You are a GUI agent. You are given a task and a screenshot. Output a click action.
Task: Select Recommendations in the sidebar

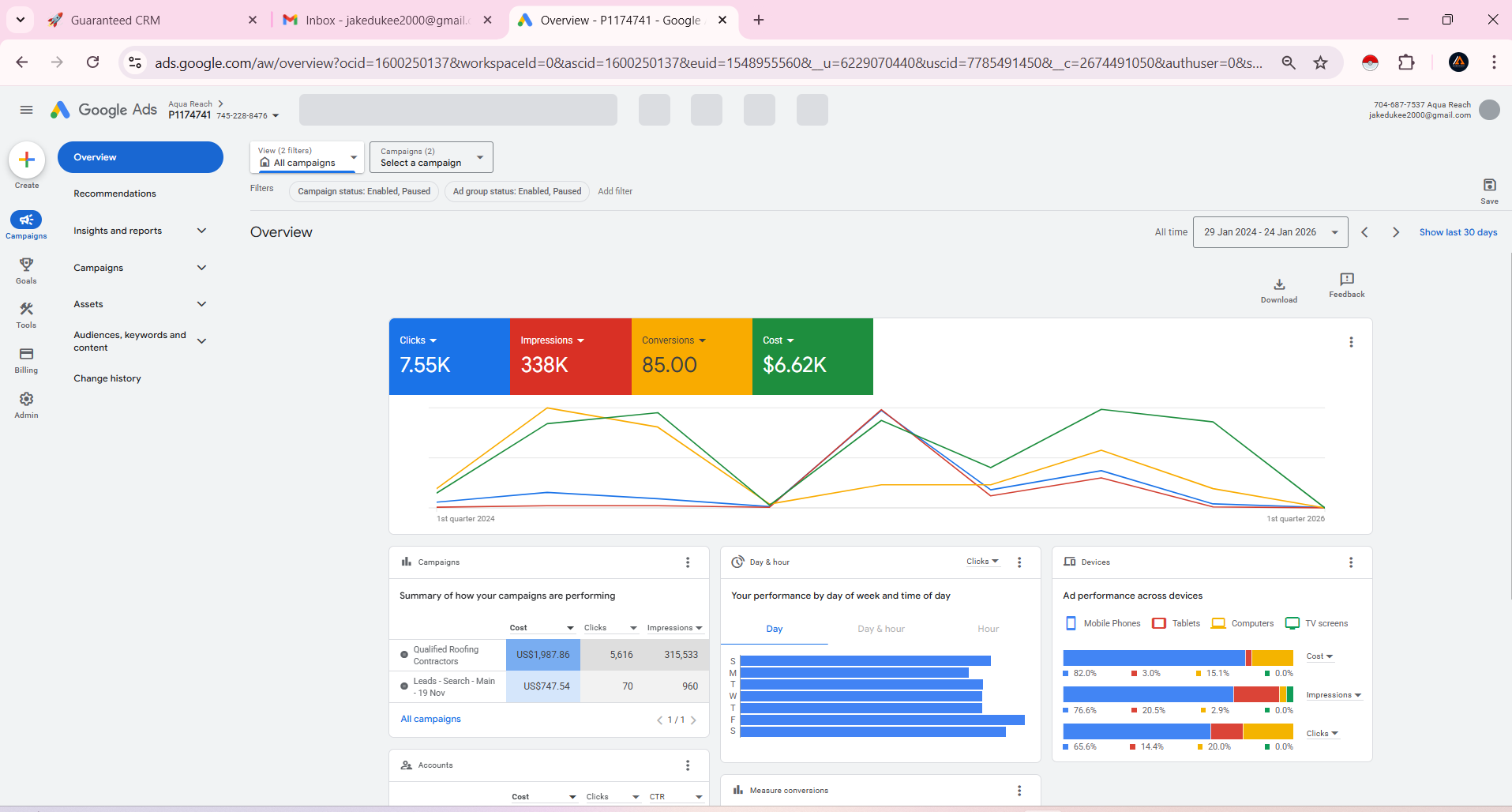click(x=115, y=194)
